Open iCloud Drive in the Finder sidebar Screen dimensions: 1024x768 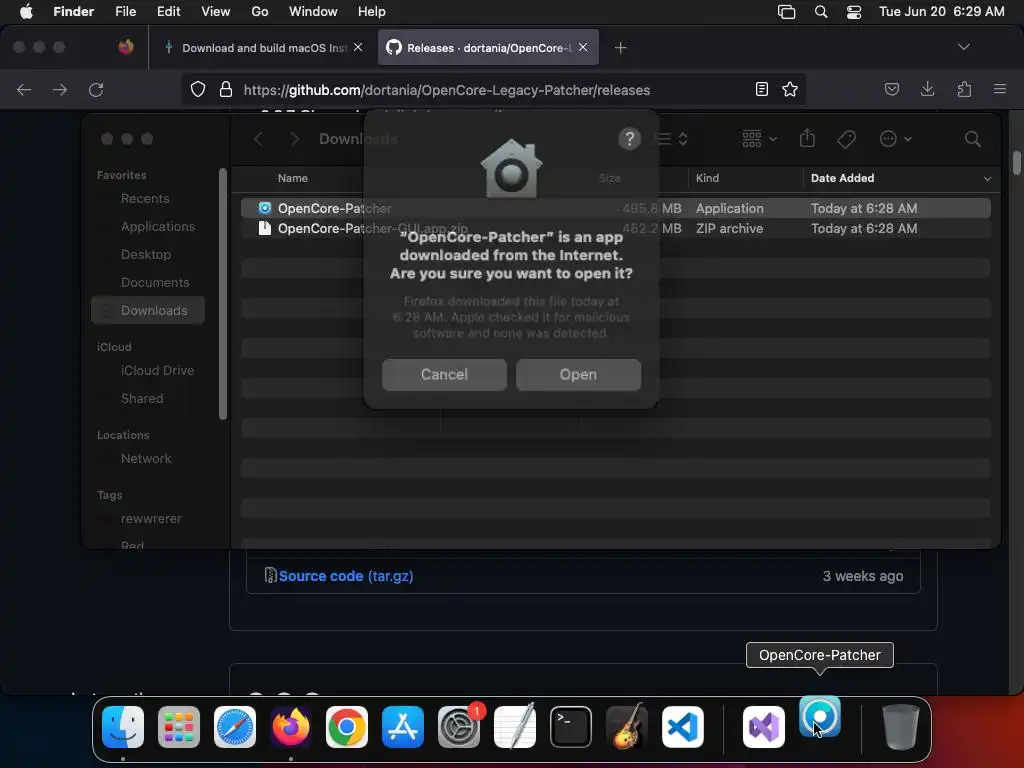[157, 370]
